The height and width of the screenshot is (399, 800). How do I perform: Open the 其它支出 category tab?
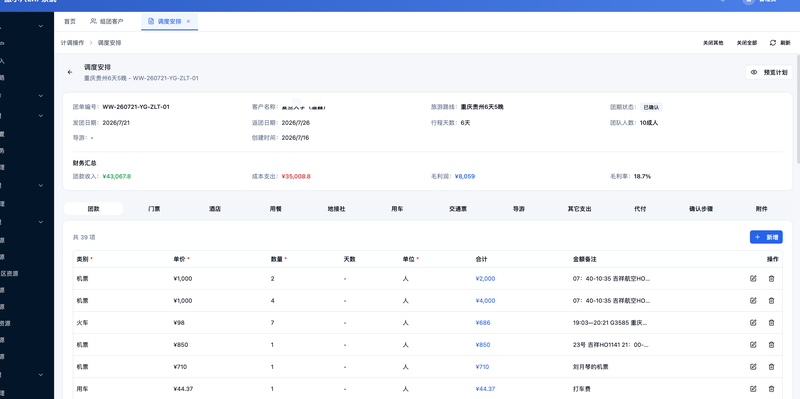click(580, 209)
